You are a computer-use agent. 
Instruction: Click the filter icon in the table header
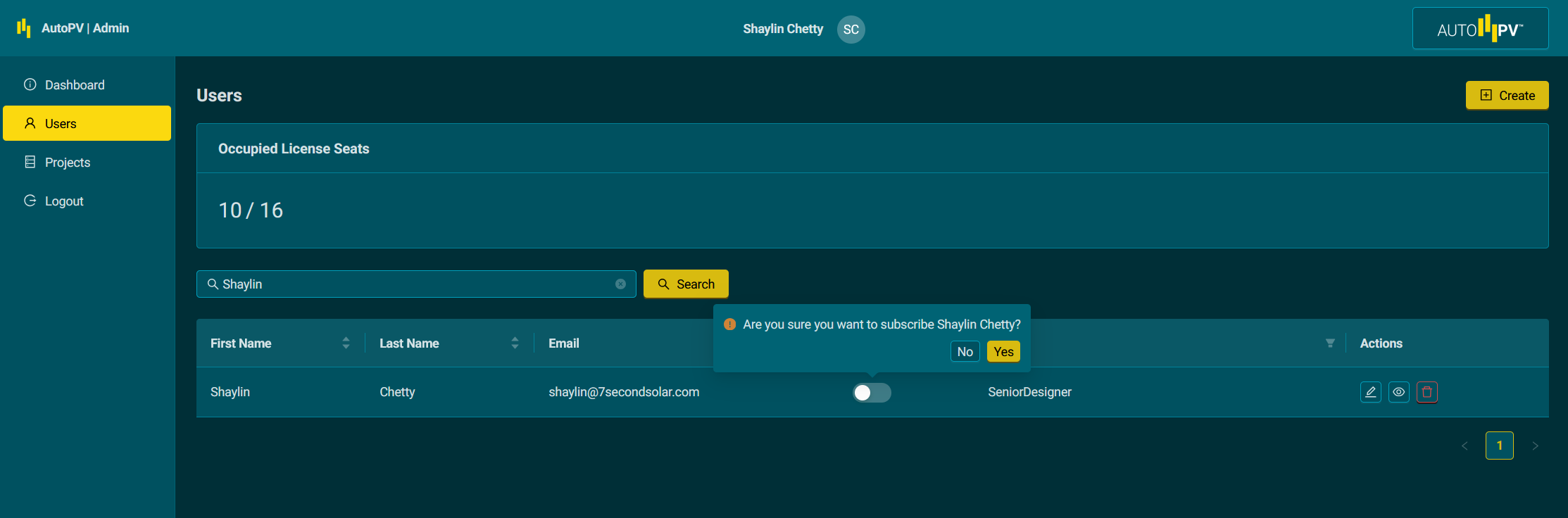tap(1329, 343)
